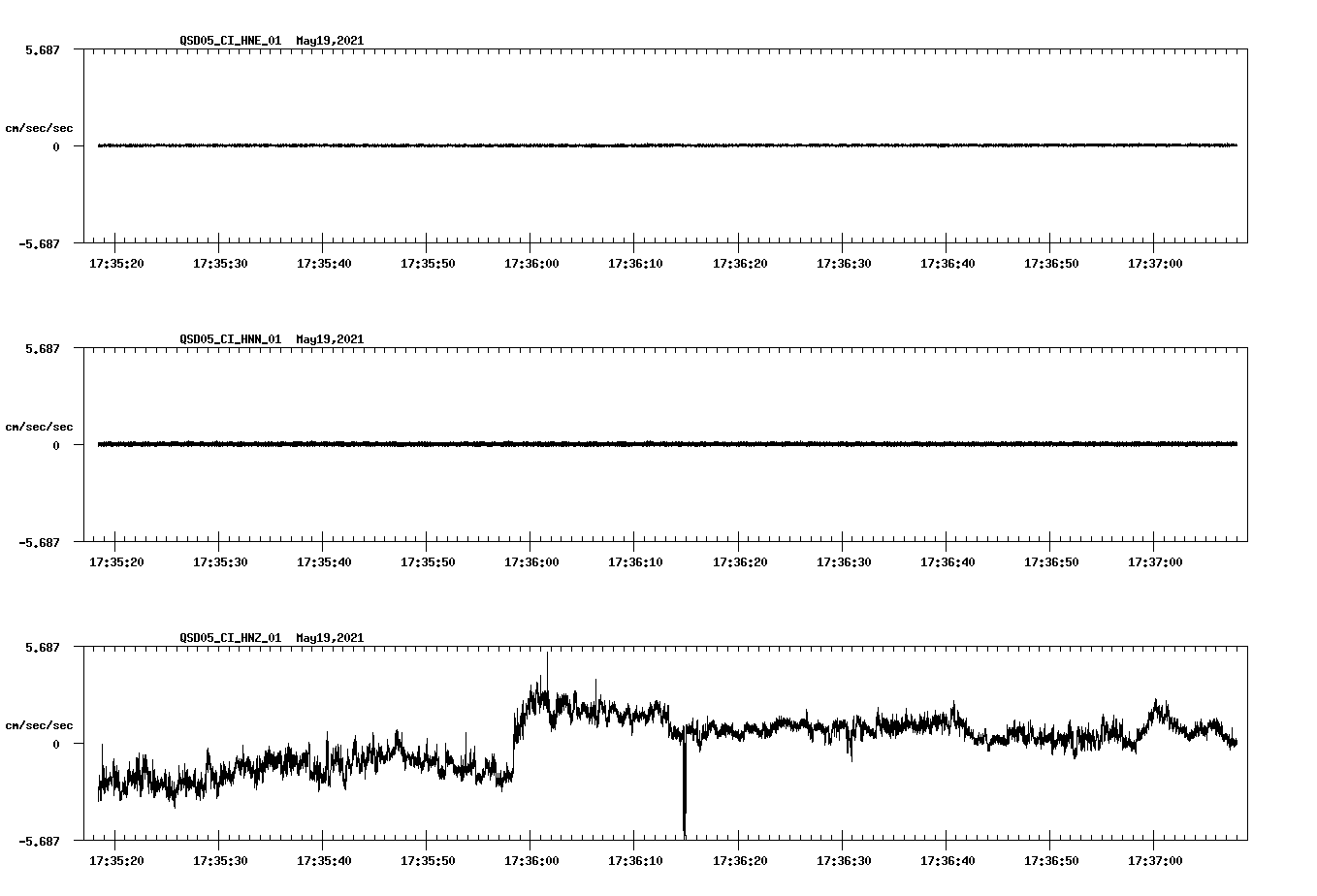Click the cm/sec/sec axis label on HNE plot
Viewport: 1317px width, 896px height.
tap(41, 128)
